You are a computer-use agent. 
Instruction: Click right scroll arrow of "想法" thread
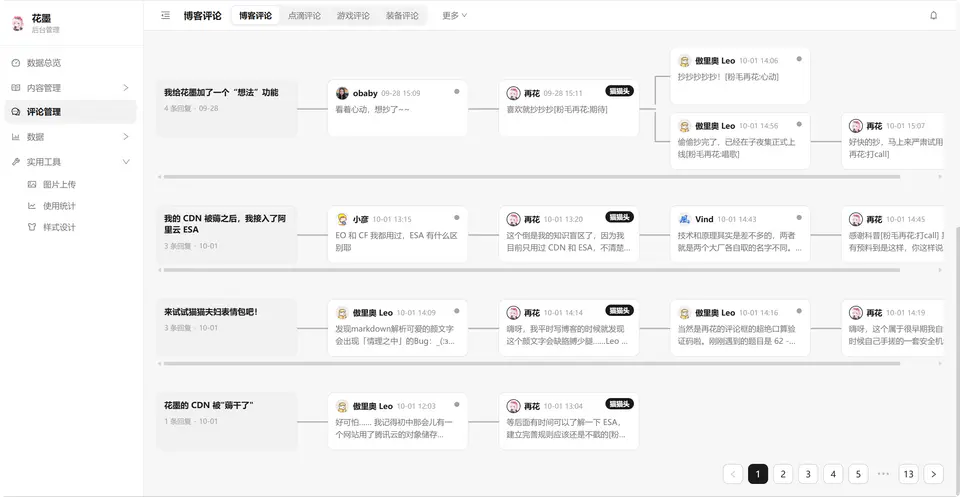tap(941, 177)
